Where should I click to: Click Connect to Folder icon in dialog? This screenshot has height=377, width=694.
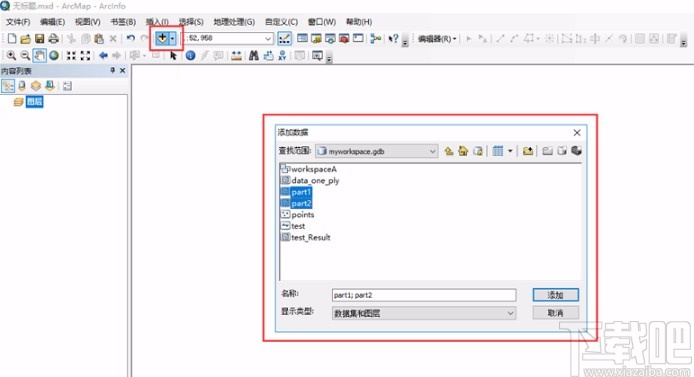tap(528, 151)
